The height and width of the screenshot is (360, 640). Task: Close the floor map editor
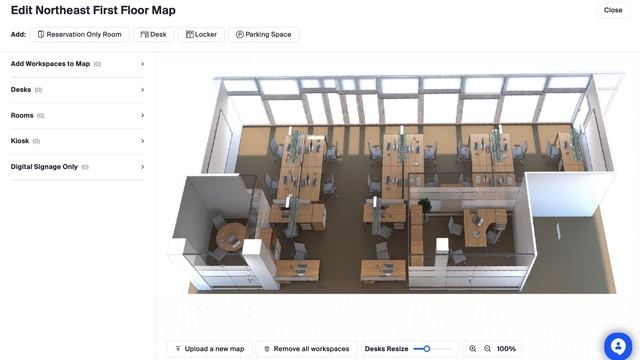click(613, 10)
